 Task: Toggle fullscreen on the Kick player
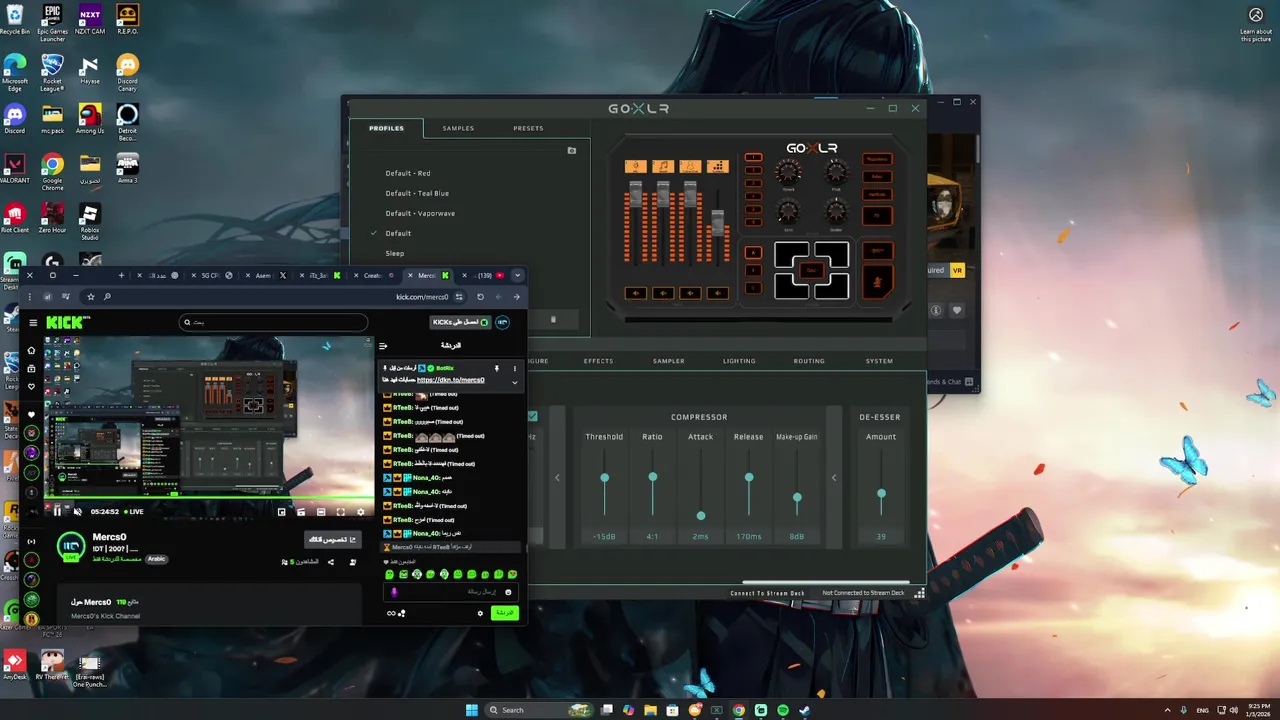click(341, 512)
